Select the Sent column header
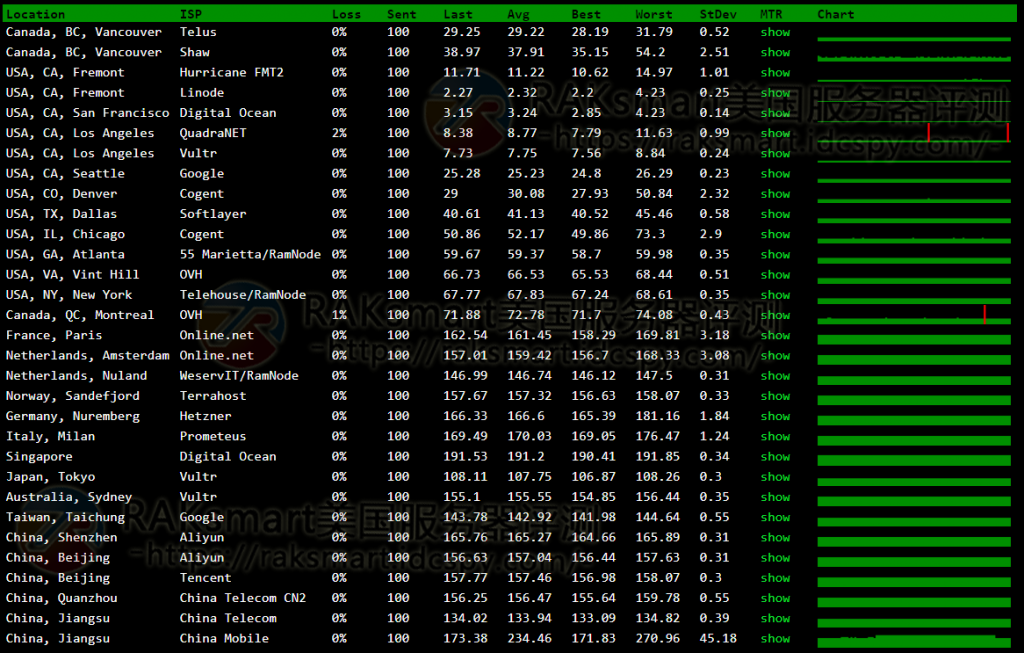The width and height of the screenshot is (1024, 653). coord(402,14)
